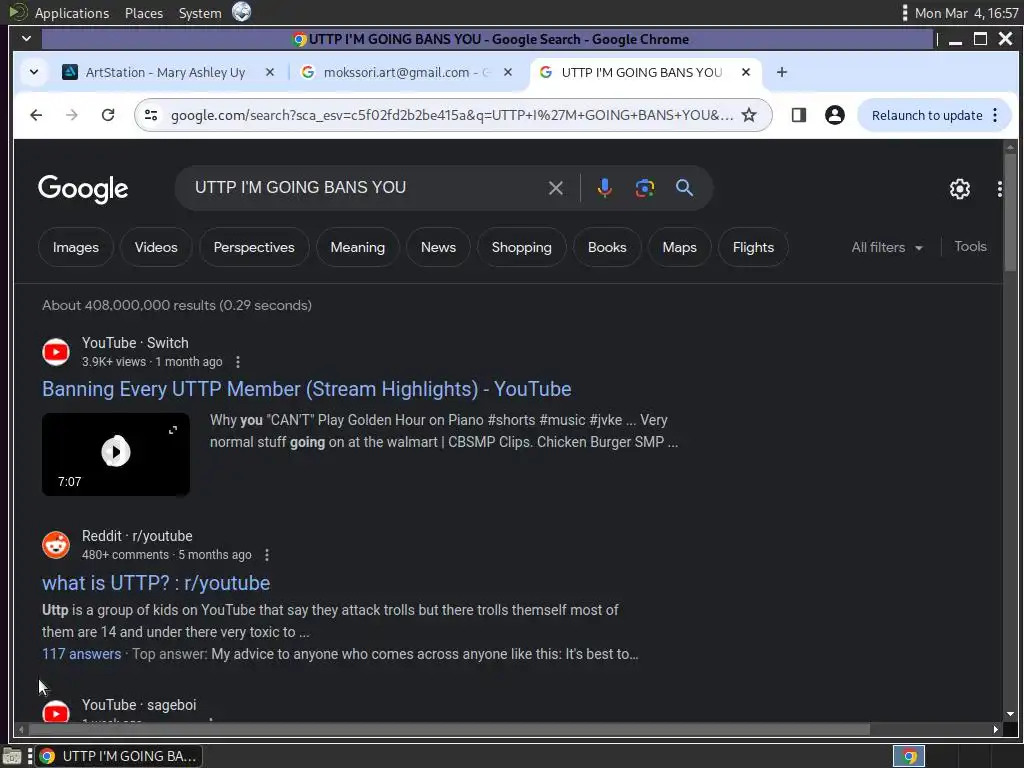Click the forward navigation arrow

72,115
